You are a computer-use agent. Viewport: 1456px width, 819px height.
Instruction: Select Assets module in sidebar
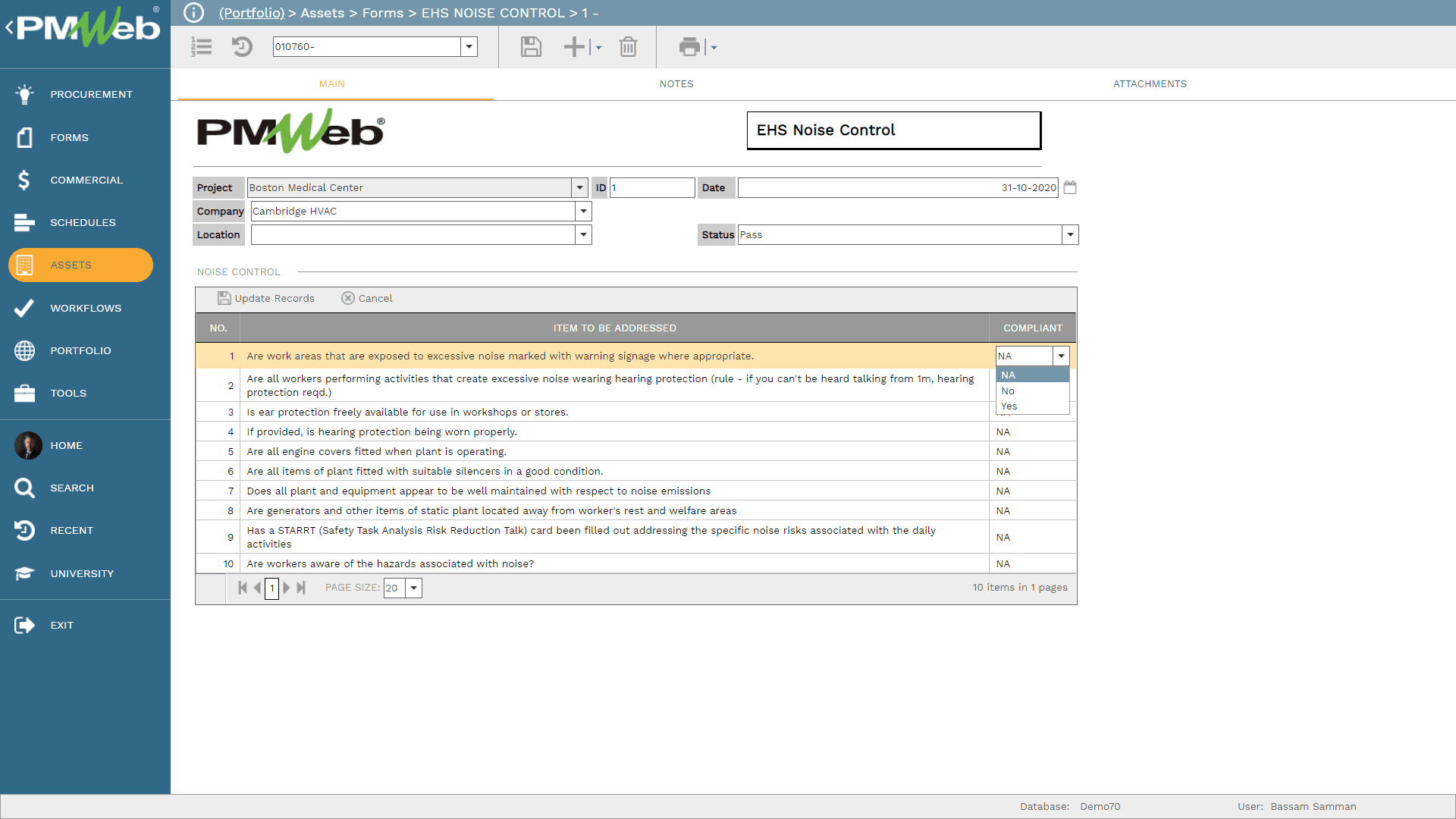tap(80, 265)
